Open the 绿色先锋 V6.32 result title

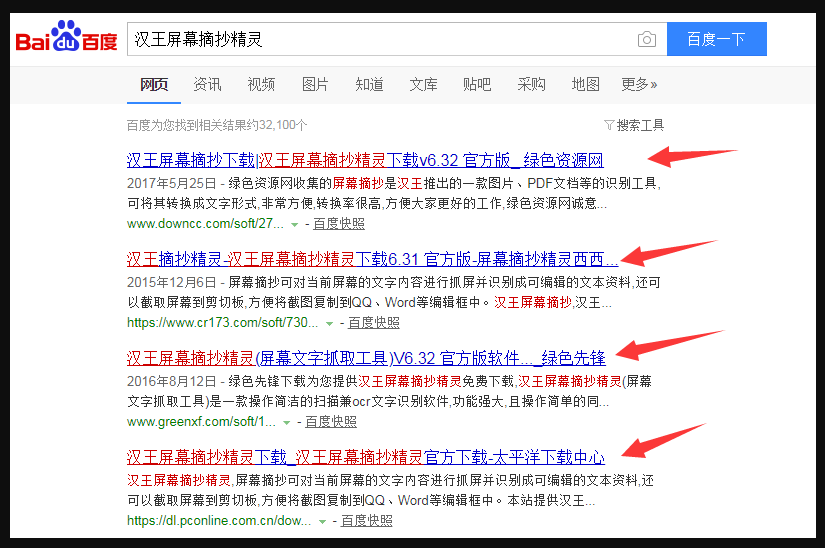366,358
